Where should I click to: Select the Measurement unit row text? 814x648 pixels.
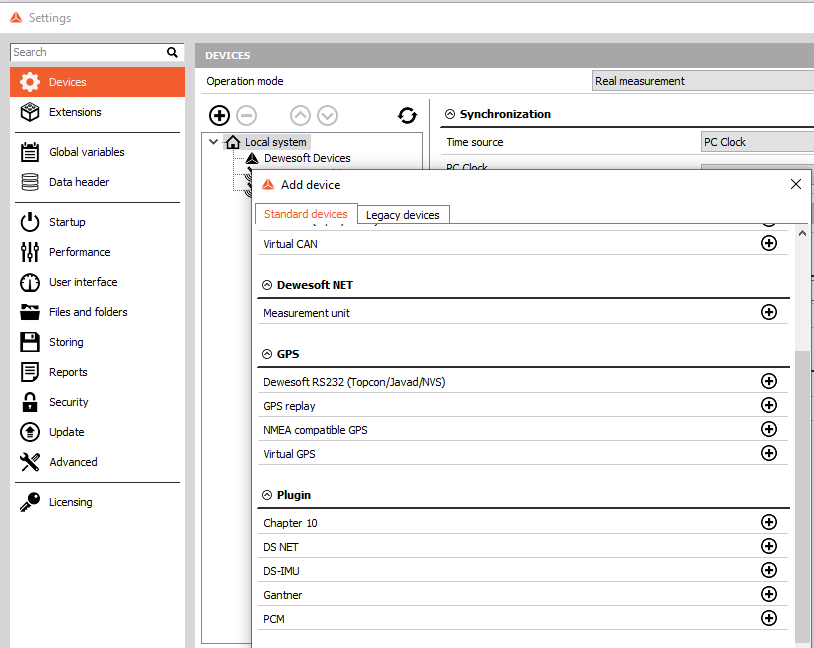[306, 313]
